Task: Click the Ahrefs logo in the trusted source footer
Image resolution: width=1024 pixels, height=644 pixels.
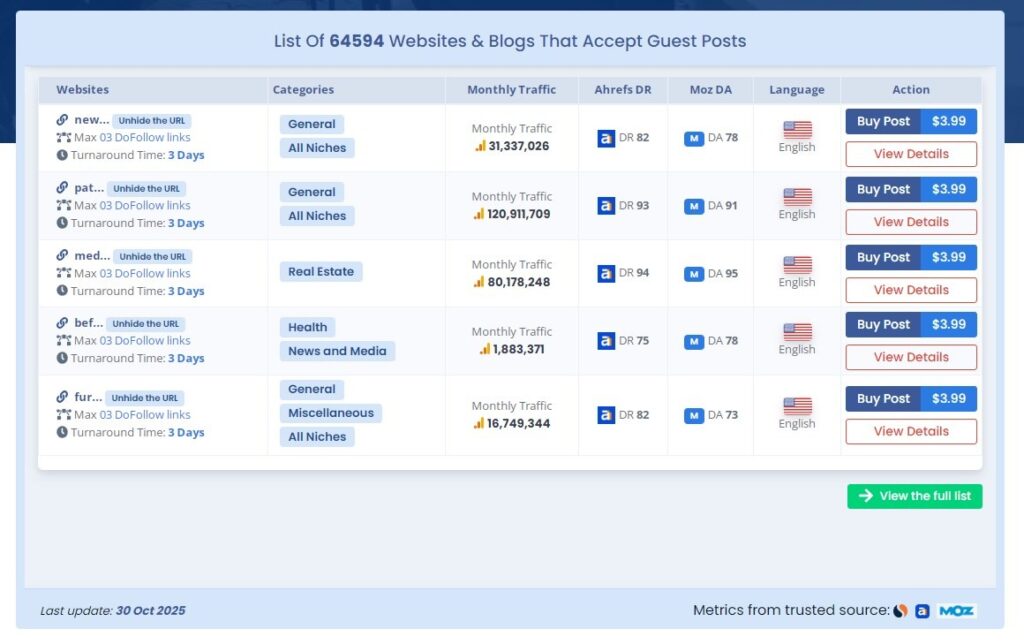Action: coord(922,610)
